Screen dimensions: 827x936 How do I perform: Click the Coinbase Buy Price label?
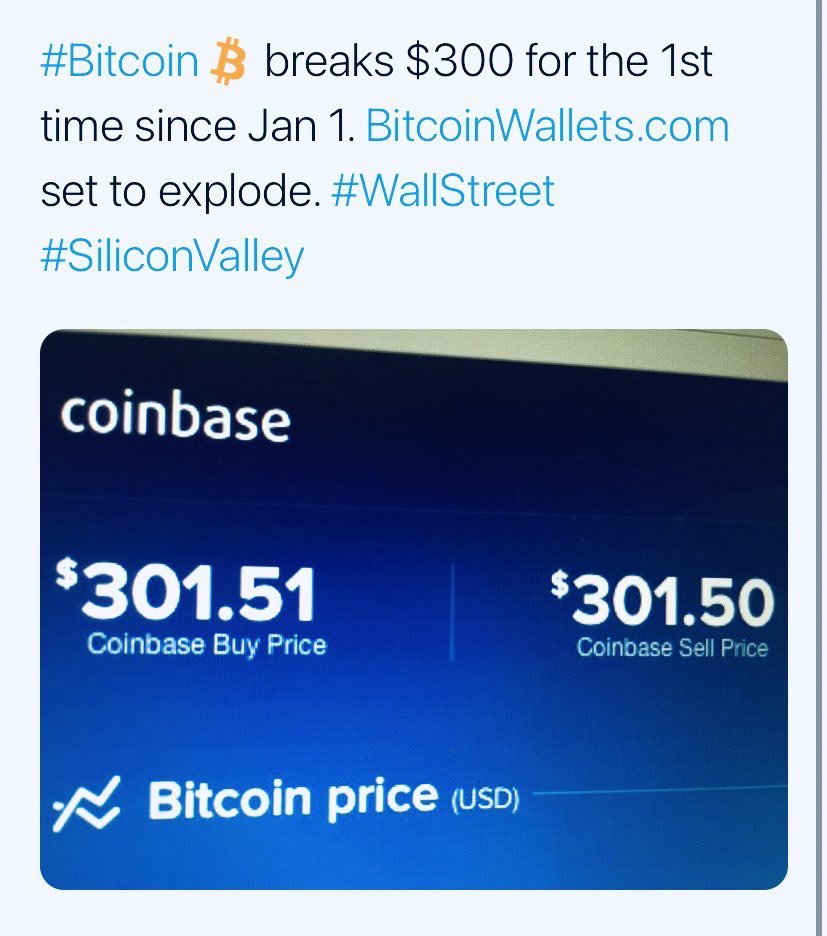pyautogui.click(x=206, y=644)
